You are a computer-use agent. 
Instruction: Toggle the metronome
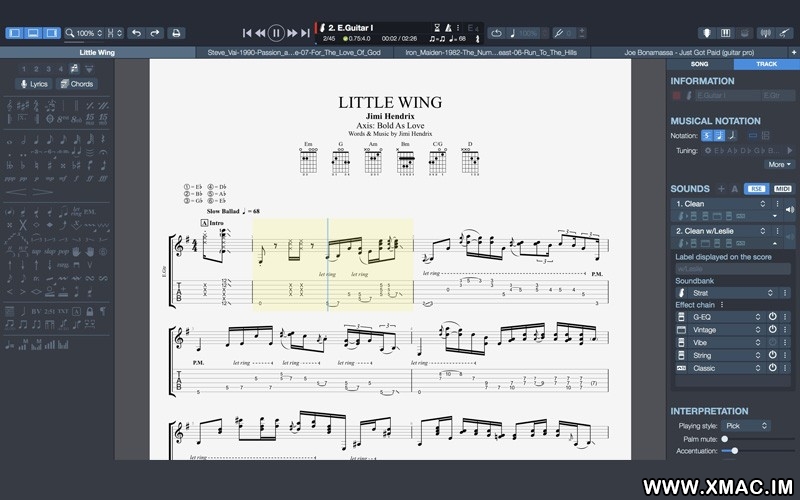pos(448,28)
